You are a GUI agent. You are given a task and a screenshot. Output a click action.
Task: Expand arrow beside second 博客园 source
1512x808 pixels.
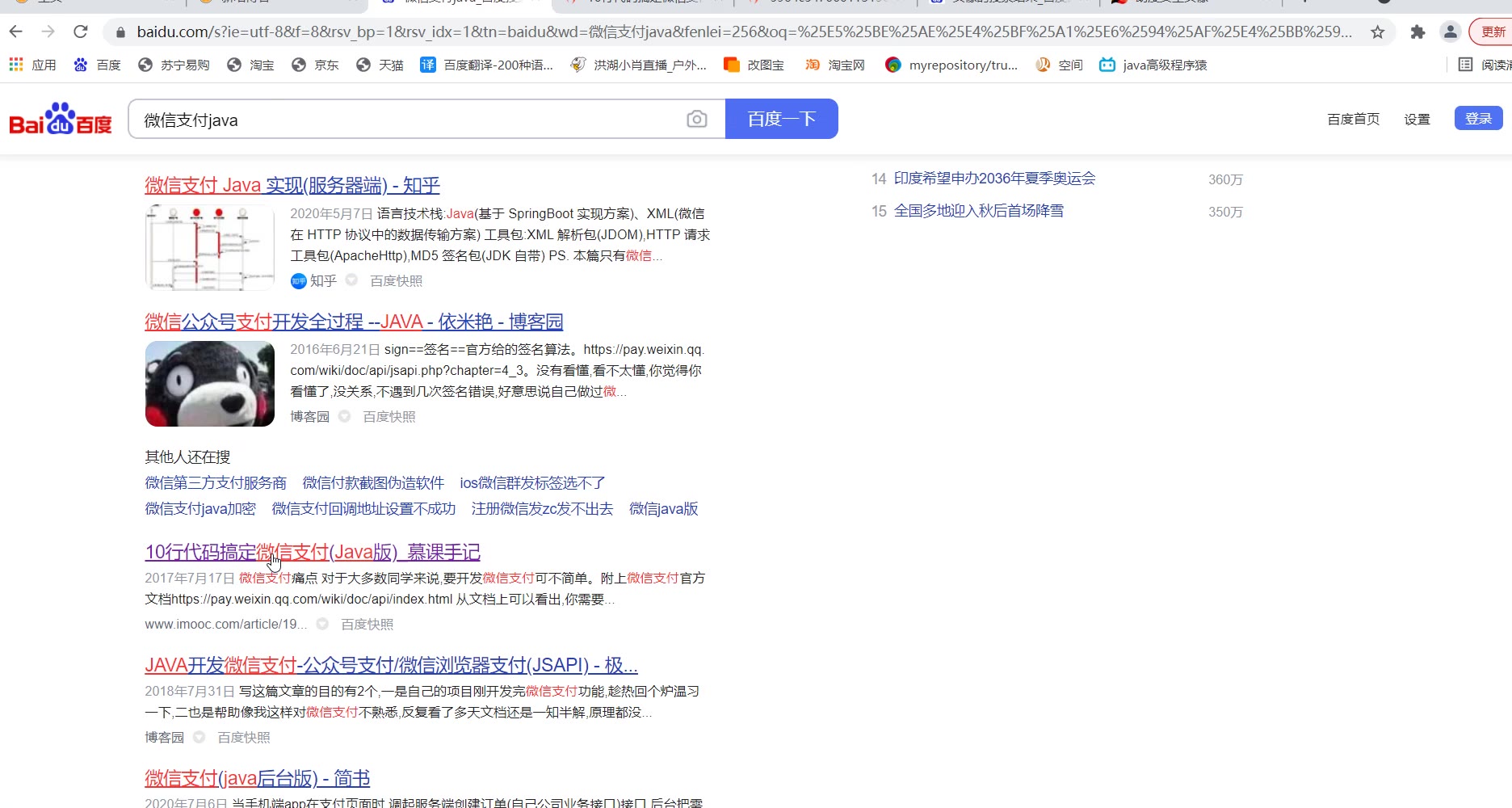199,737
